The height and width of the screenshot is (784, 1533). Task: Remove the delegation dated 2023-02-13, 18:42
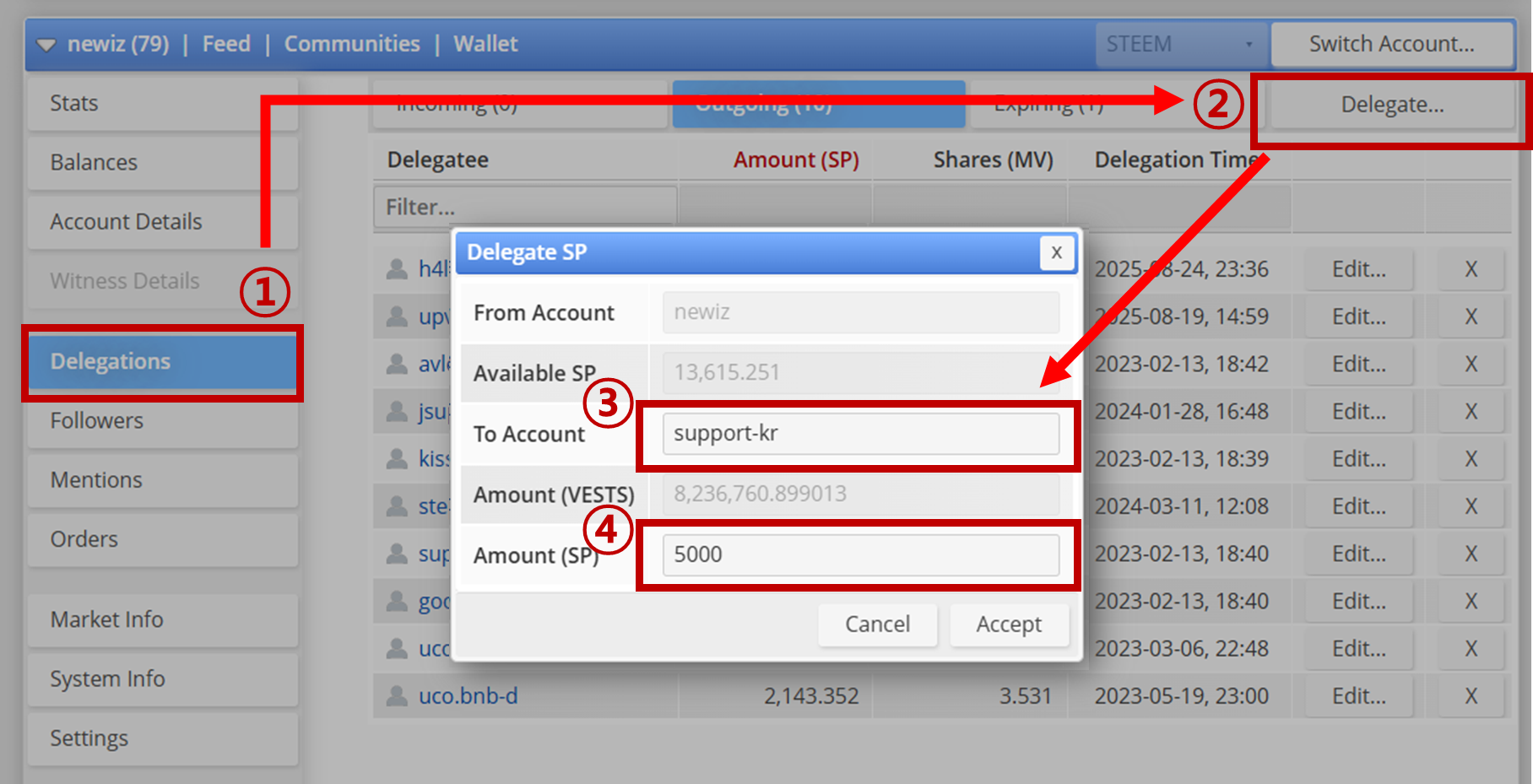click(1471, 364)
